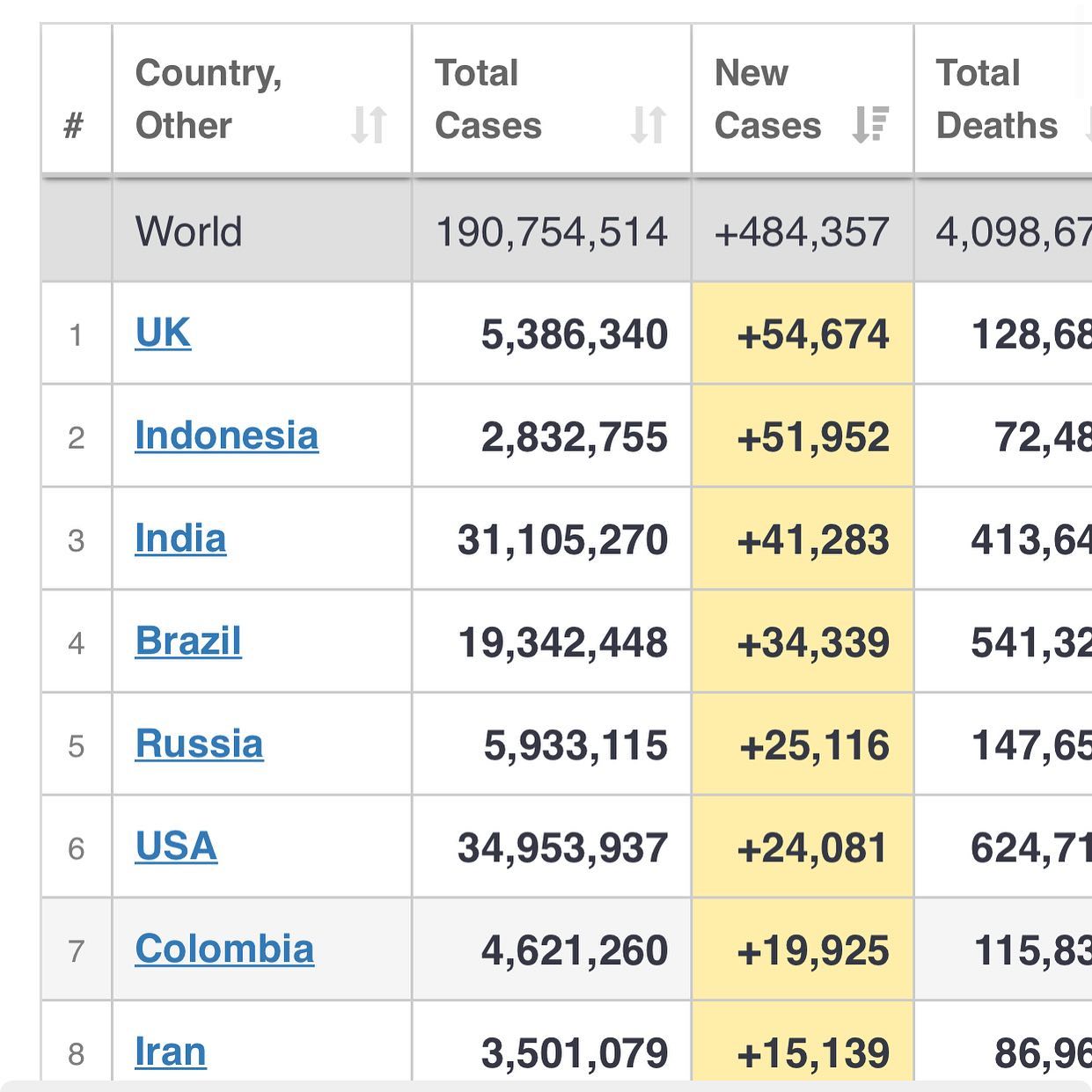Open the Brazil country link
Image resolution: width=1092 pixels, height=1092 pixels.
[188, 641]
